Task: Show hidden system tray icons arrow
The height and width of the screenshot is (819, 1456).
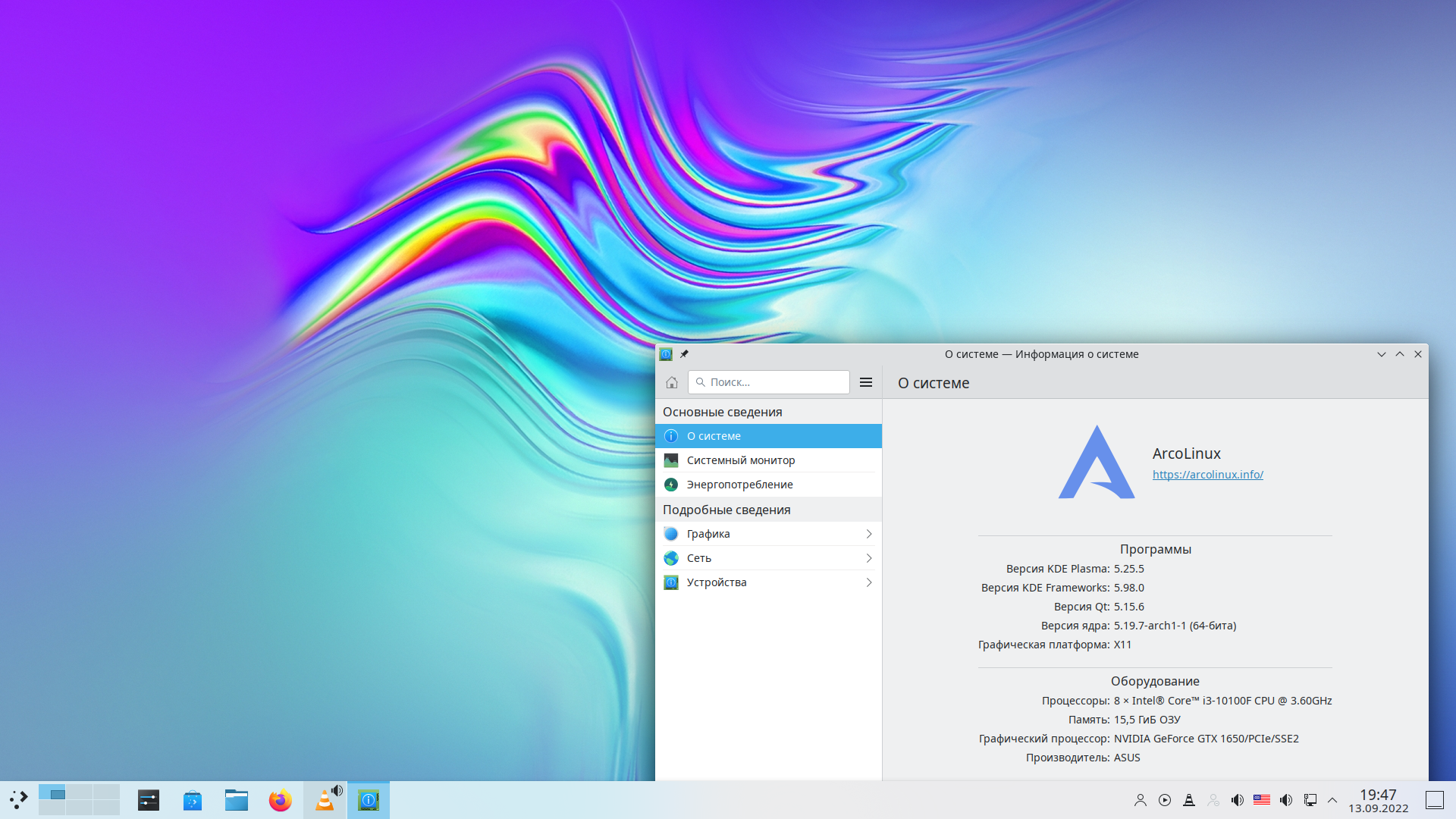Action: [1332, 800]
